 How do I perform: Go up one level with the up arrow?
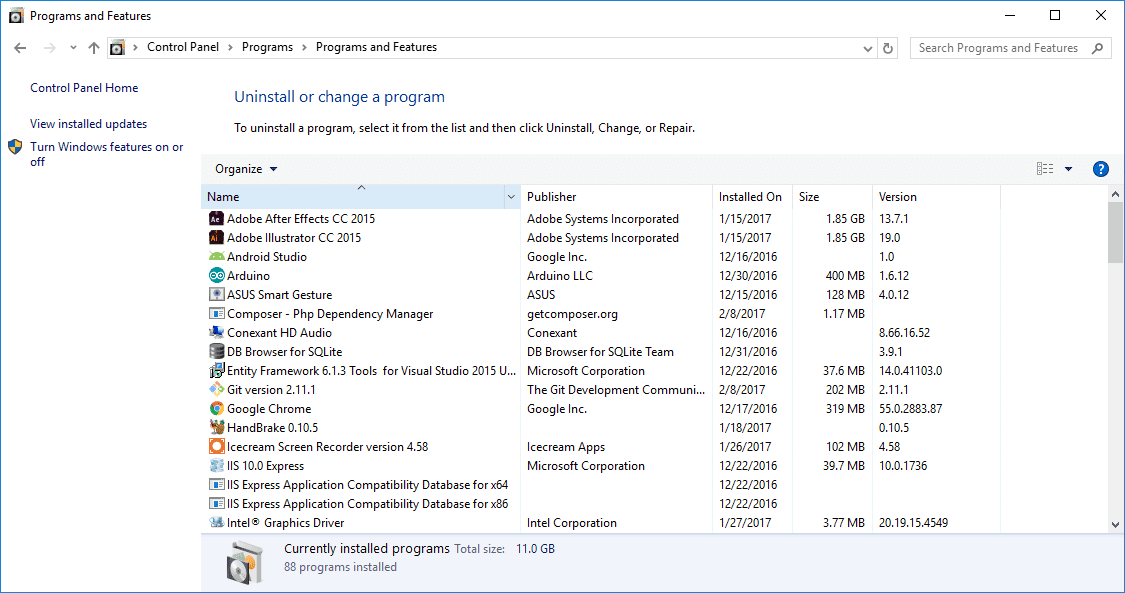pyautogui.click(x=94, y=48)
